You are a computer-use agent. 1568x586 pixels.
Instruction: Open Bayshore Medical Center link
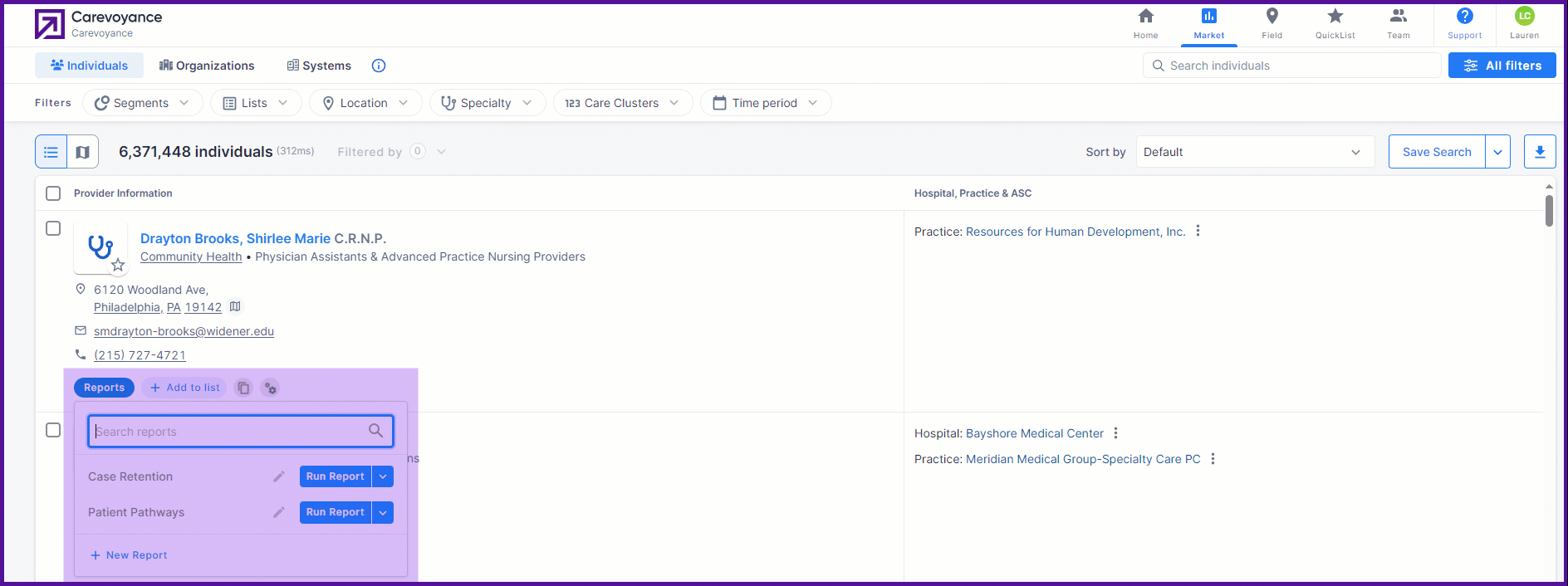pyautogui.click(x=1035, y=433)
